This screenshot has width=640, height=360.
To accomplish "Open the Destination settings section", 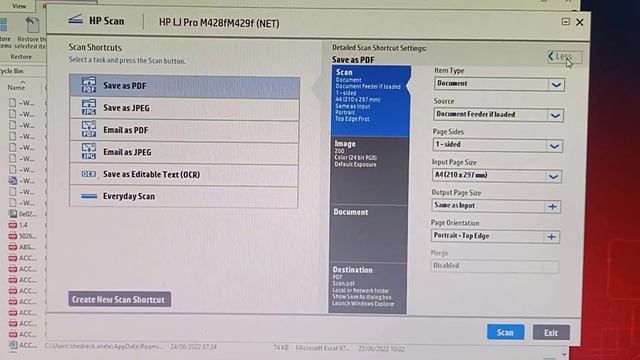I will click(368, 288).
